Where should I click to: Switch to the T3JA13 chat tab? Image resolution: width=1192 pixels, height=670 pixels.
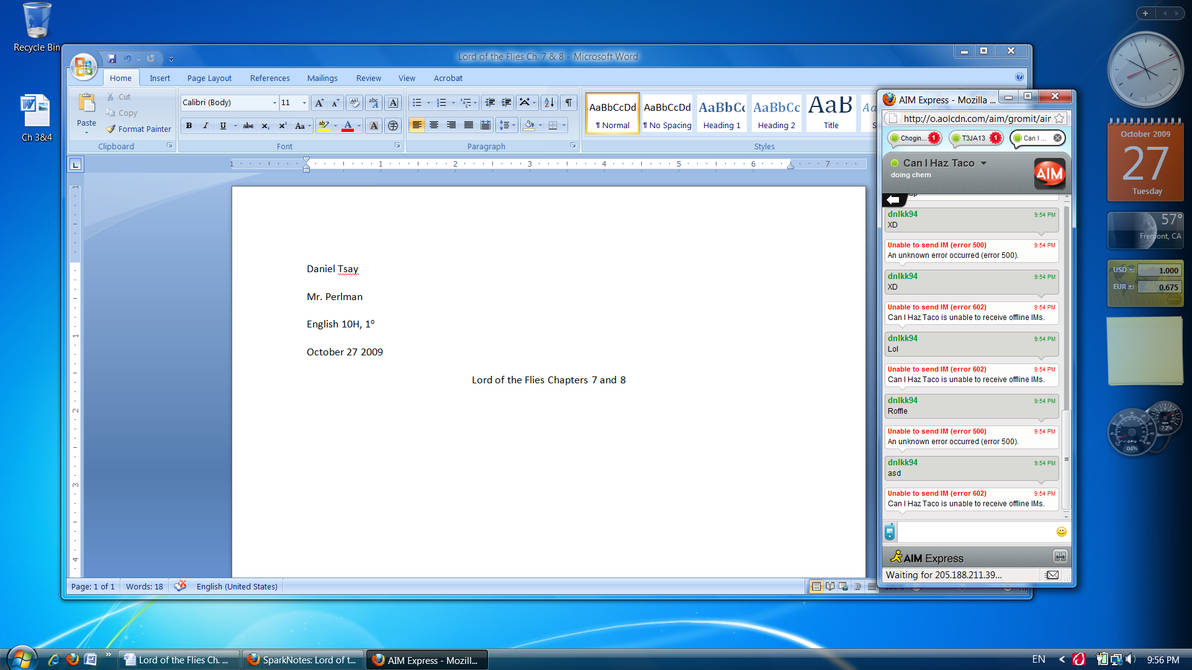click(x=975, y=138)
